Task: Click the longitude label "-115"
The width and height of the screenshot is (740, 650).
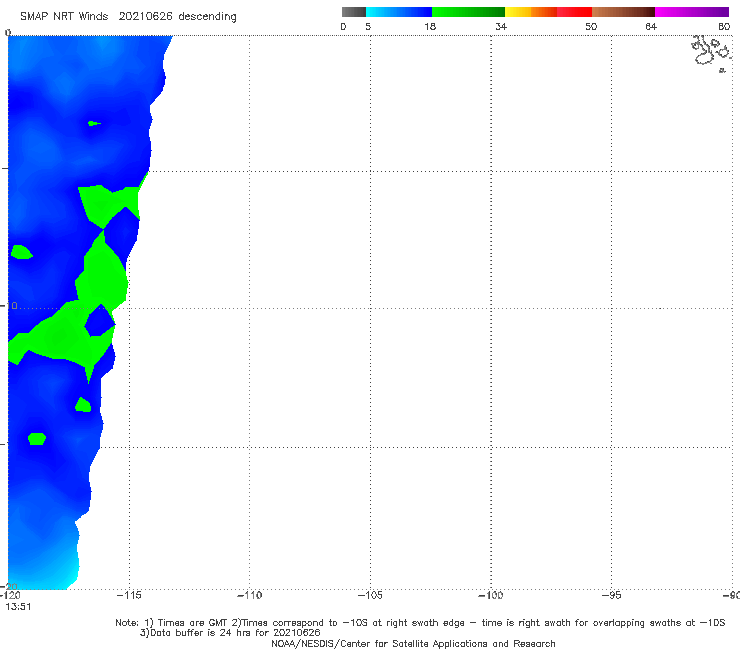Action: tap(129, 596)
